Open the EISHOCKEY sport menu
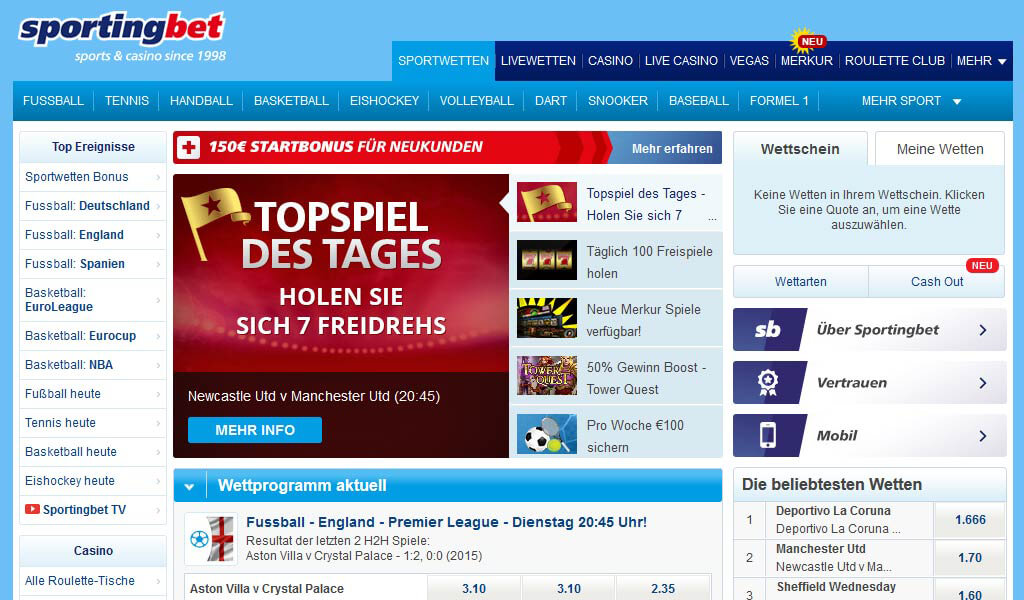The image size is (1024, 600). (384, 101)
